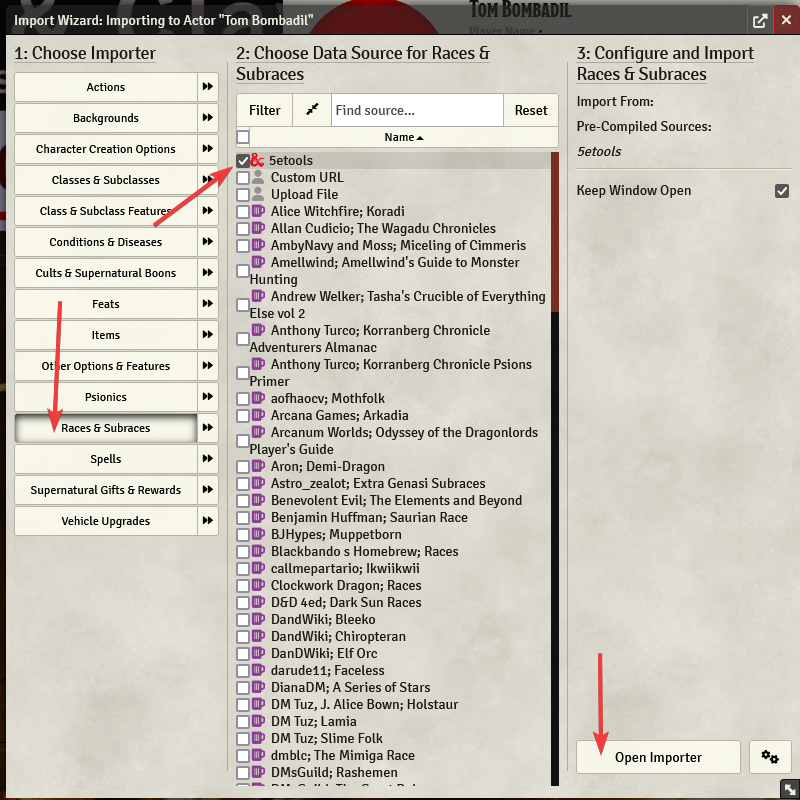Screen dimensions: 800x800
Task: Sort sources by Name column header
Action: (403, 137)
